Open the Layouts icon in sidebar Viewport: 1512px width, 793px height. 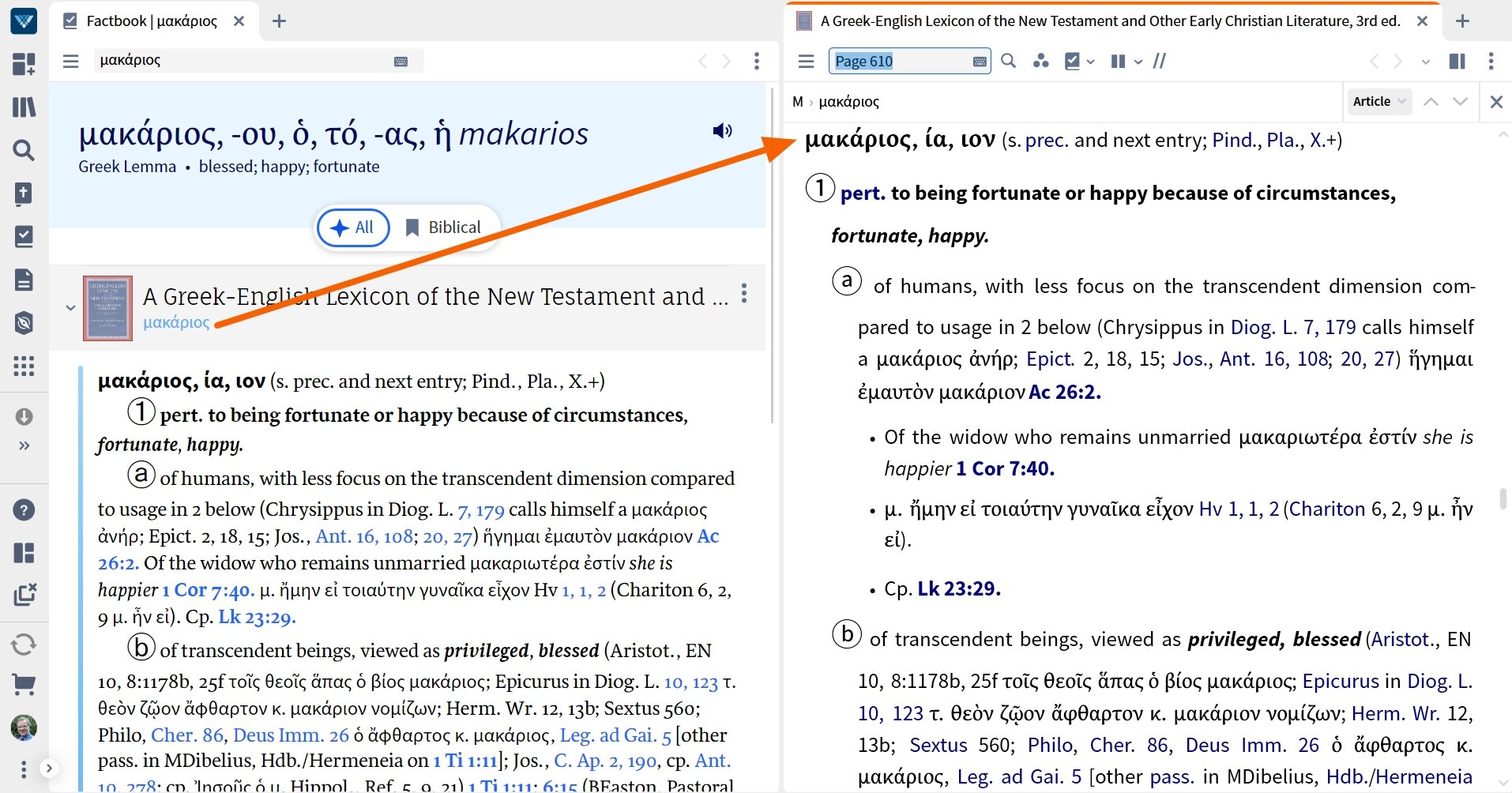(24, 64)
